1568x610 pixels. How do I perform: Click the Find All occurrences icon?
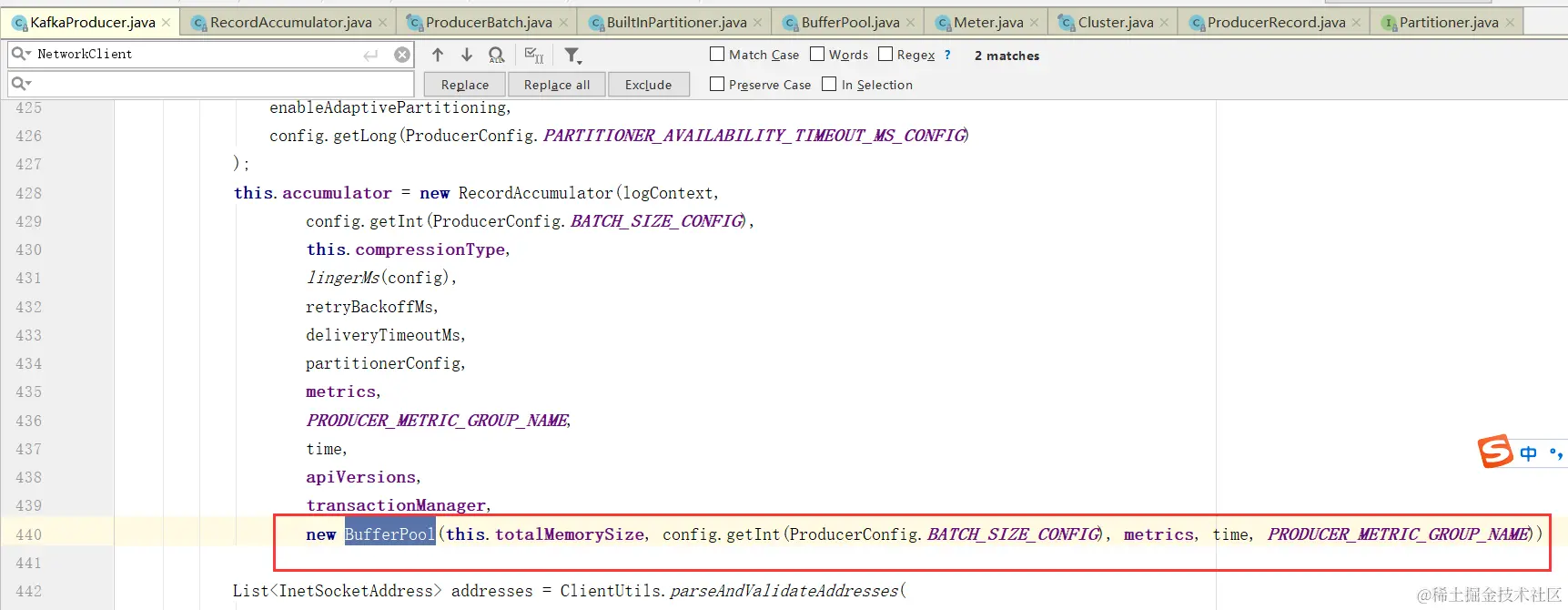point(496,56)
